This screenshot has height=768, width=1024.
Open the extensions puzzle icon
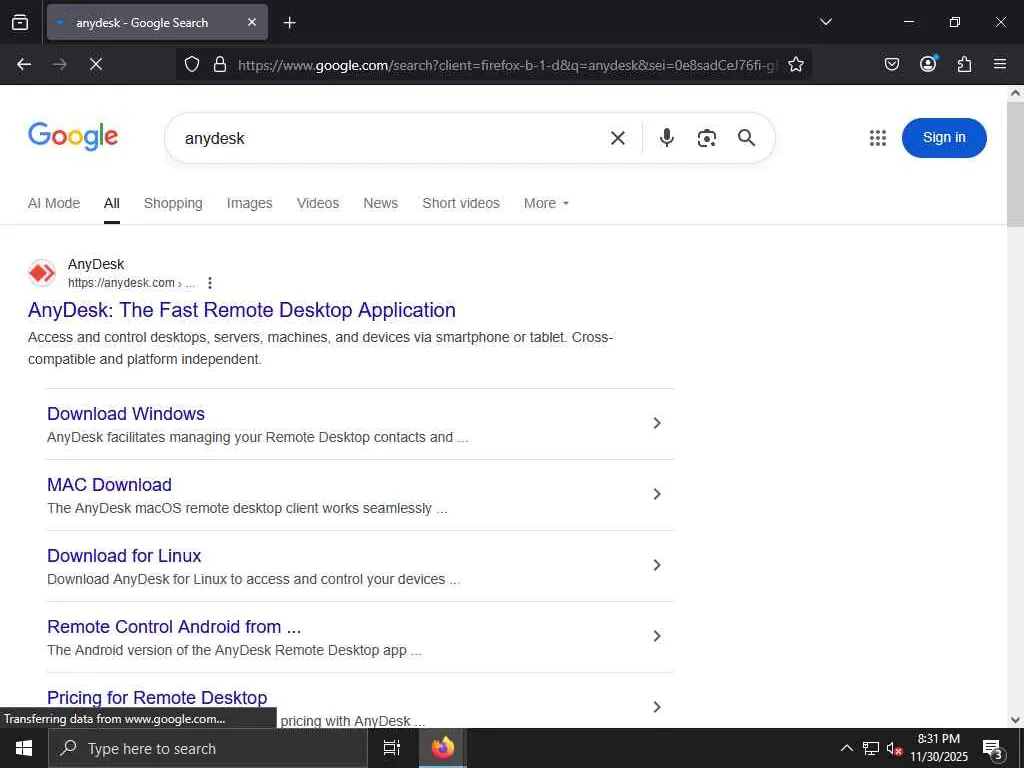[x=965, y=64]
